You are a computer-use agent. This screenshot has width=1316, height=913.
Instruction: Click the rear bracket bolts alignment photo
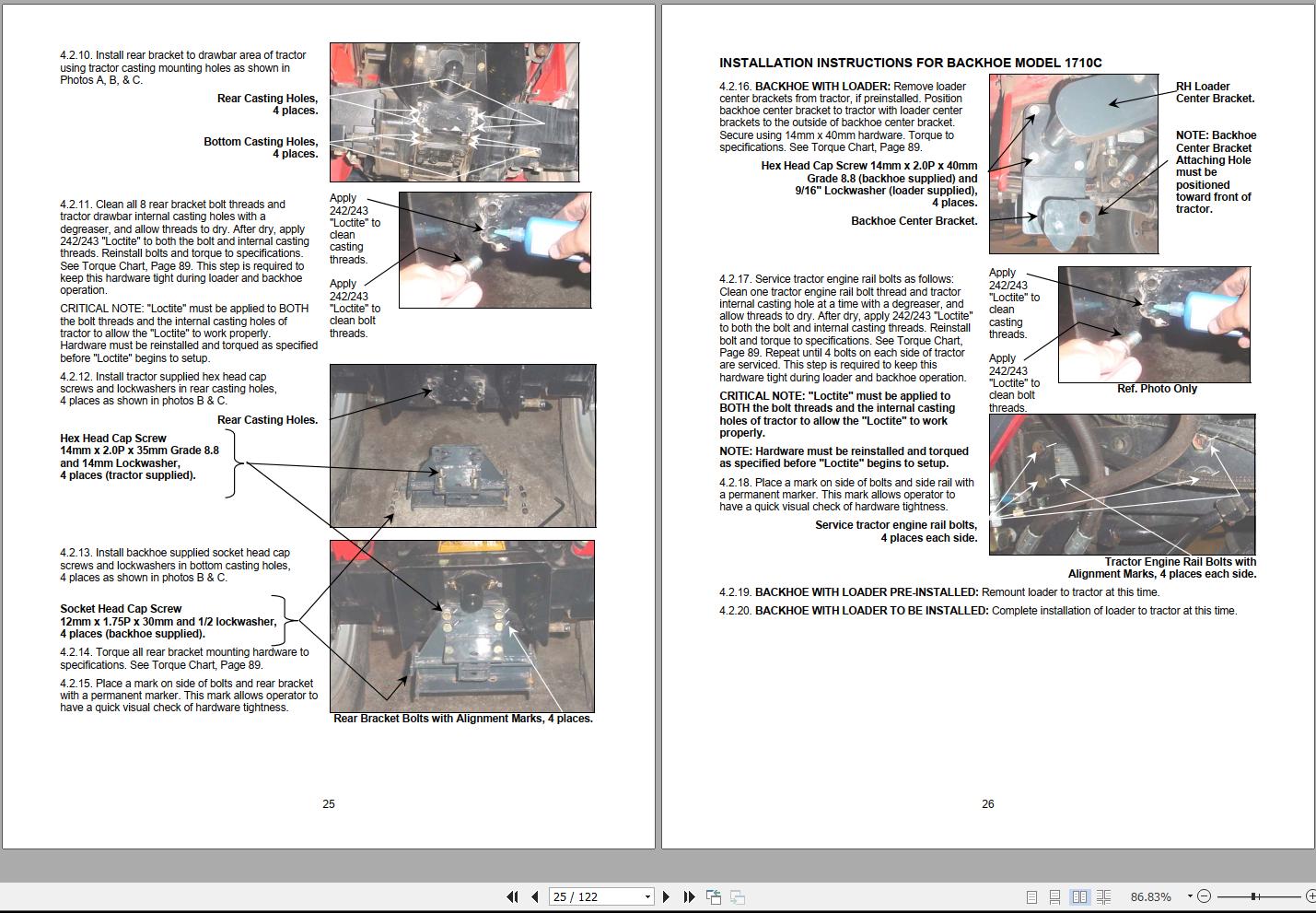click(462, 626)
